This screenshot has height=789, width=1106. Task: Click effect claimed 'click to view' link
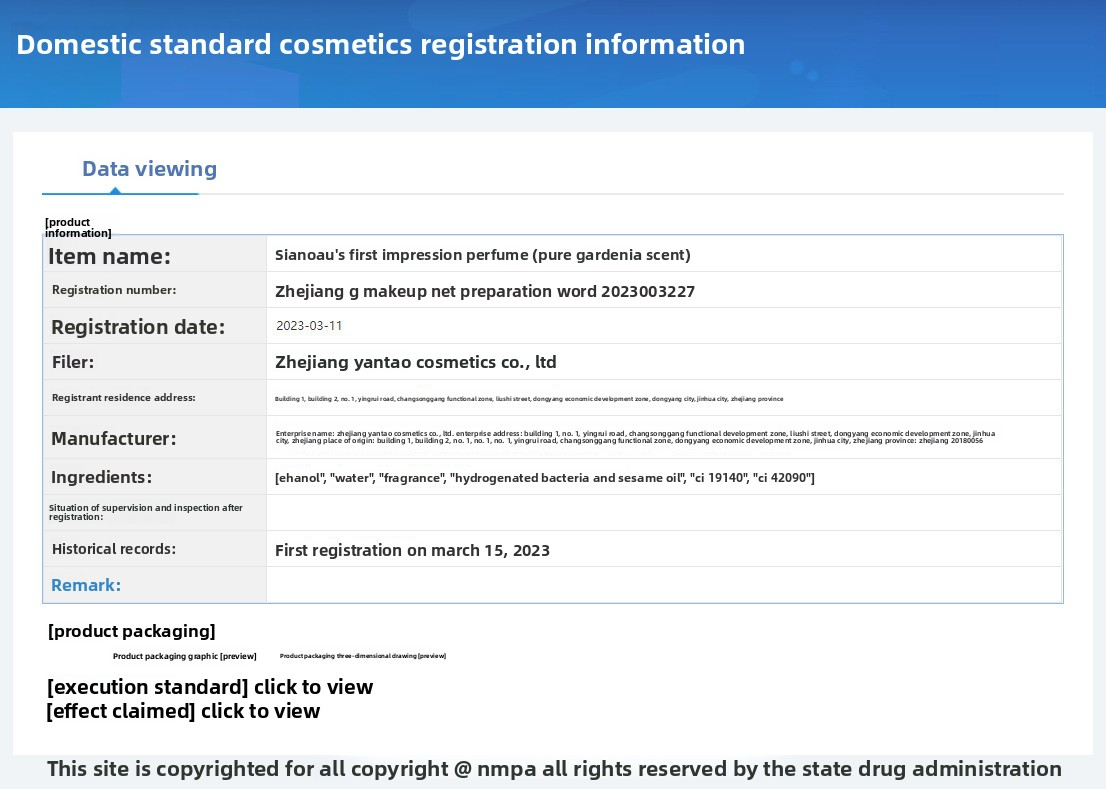pos(260,711)
